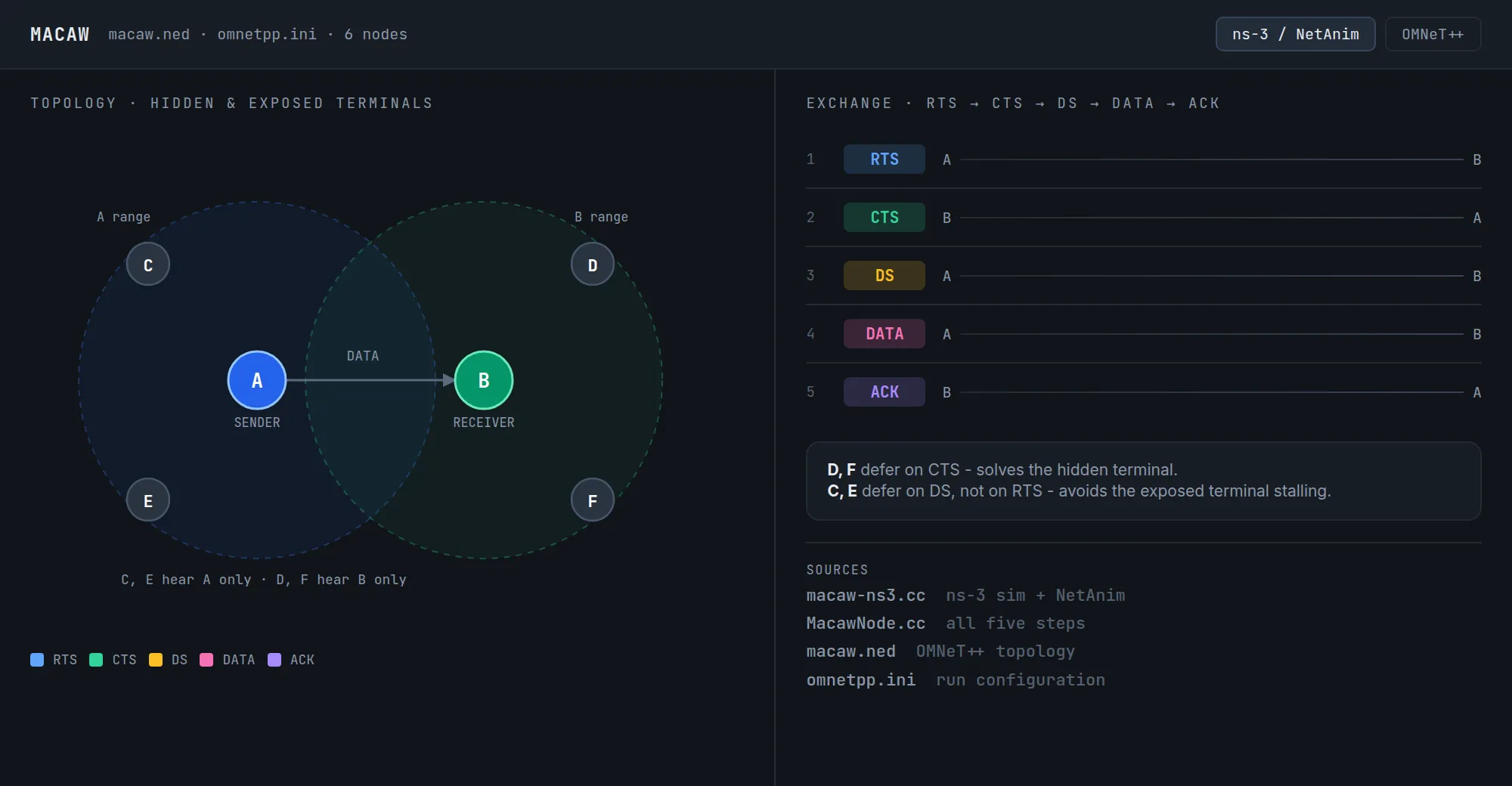This screenshot has width=1512, height=786.
Task: Select the DATA exchange step badge
Action: pos(885,334)
